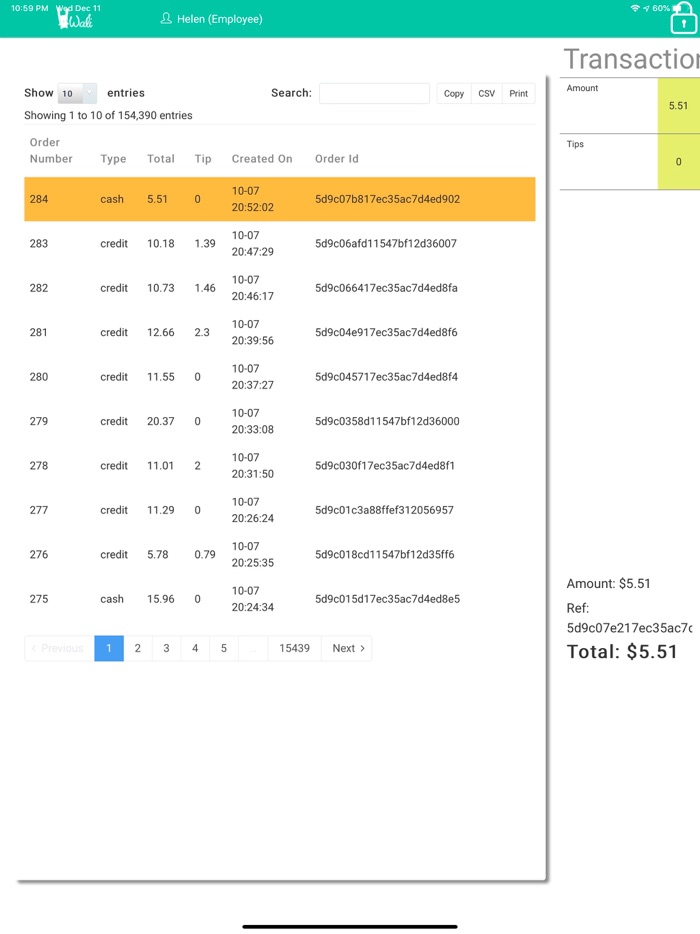Click order id 5d9c030f17ec35ac7d4ed8f1

pyautogui.click(x=385, y=465)
